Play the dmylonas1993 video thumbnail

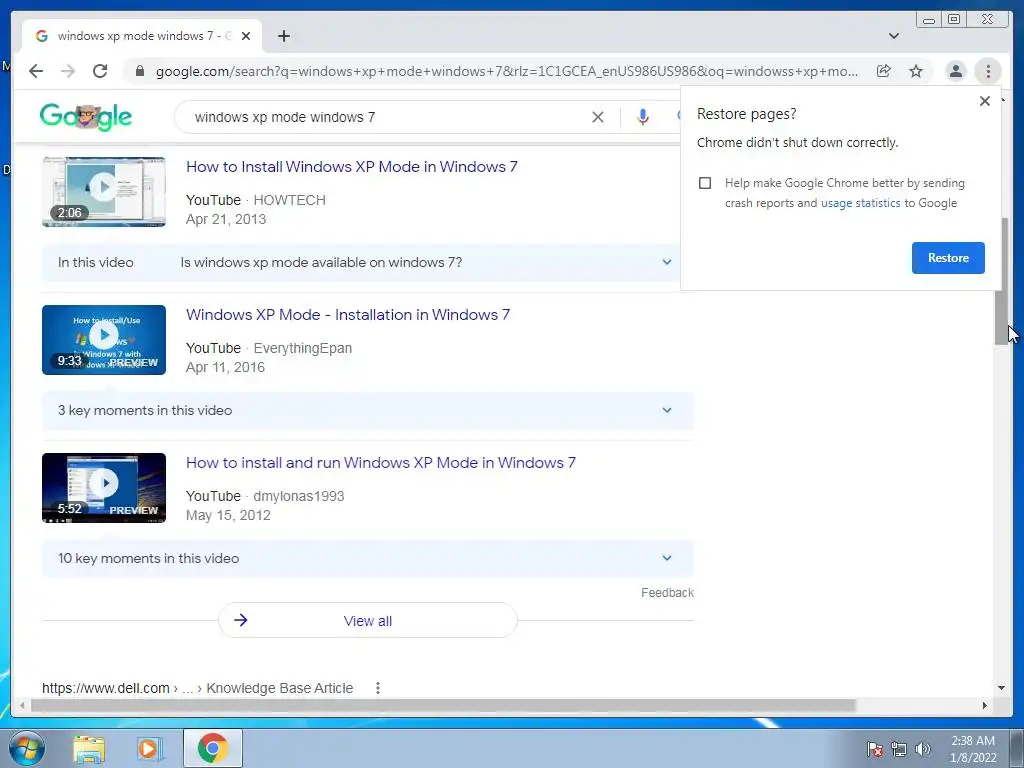(104, 488)
